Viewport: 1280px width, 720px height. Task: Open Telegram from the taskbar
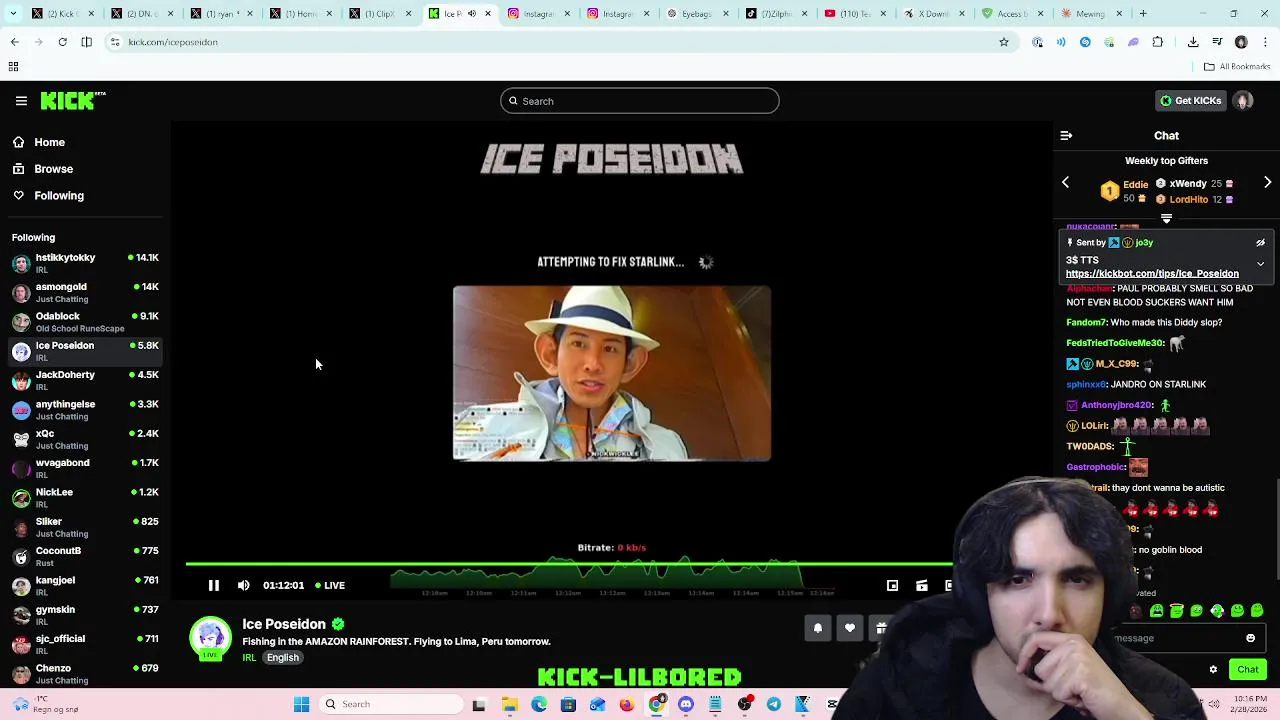click(773, 705)
